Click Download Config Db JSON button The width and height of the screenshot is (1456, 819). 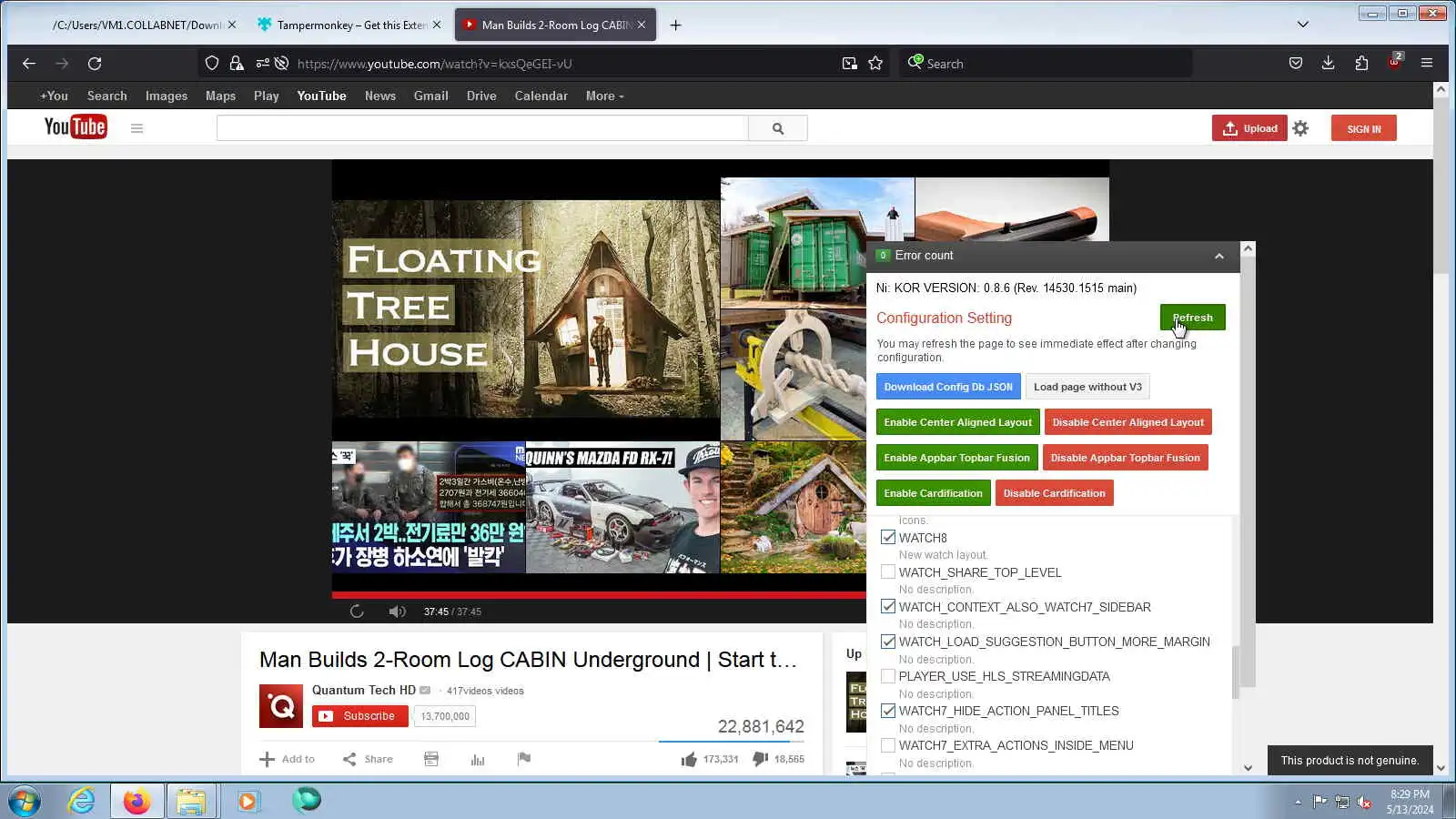click(x=948, y=387)
